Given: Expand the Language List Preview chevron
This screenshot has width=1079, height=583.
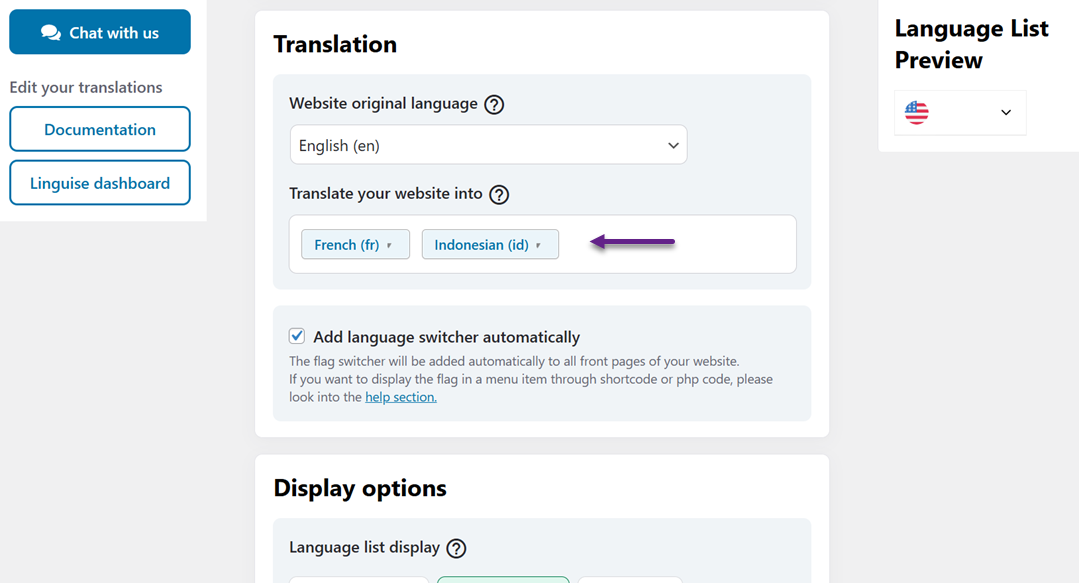Looking at the screenshot, I should pyautogui.click(x=1006, y=112).
